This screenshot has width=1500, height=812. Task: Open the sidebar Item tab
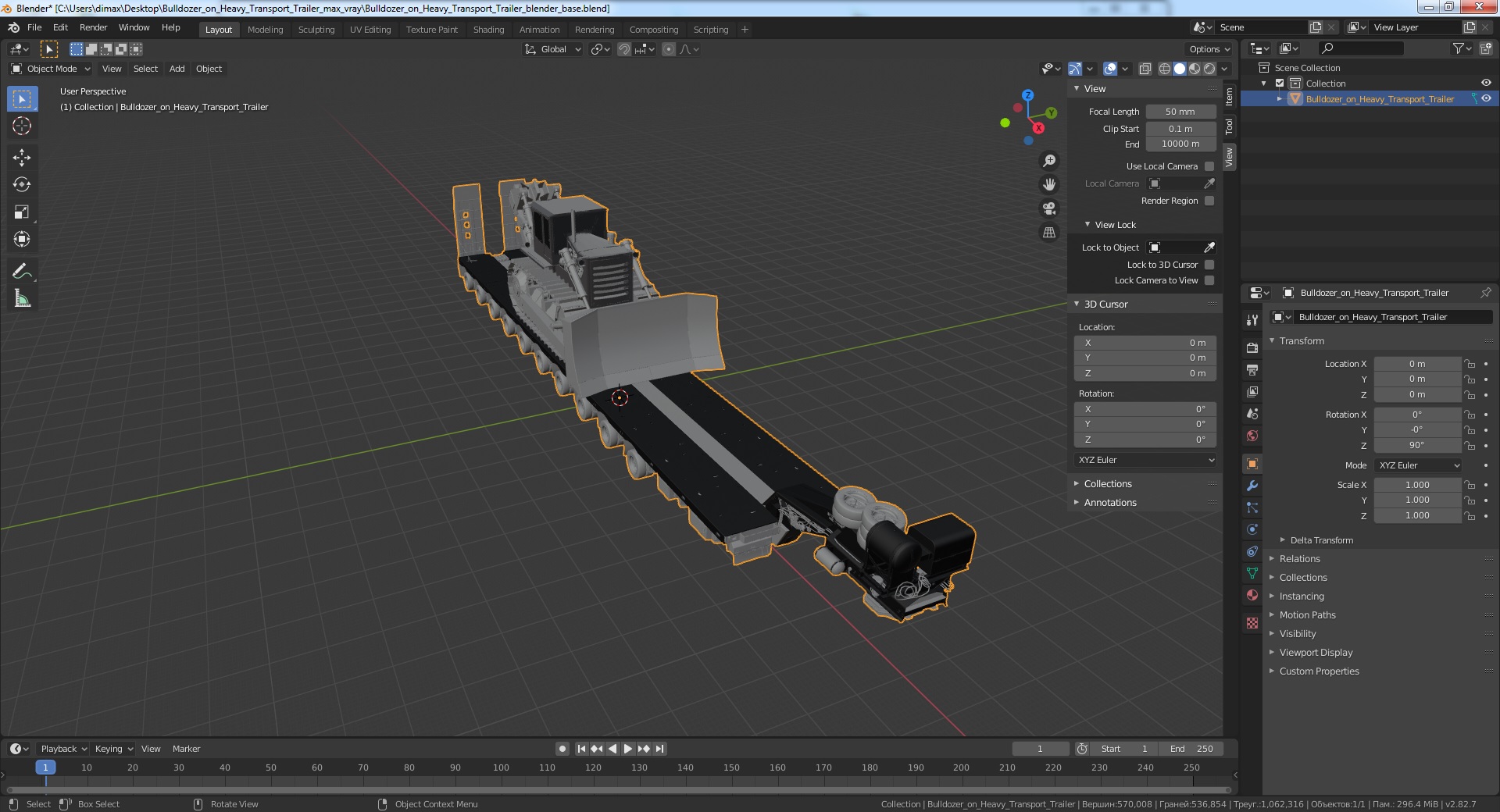(1229, 97)
